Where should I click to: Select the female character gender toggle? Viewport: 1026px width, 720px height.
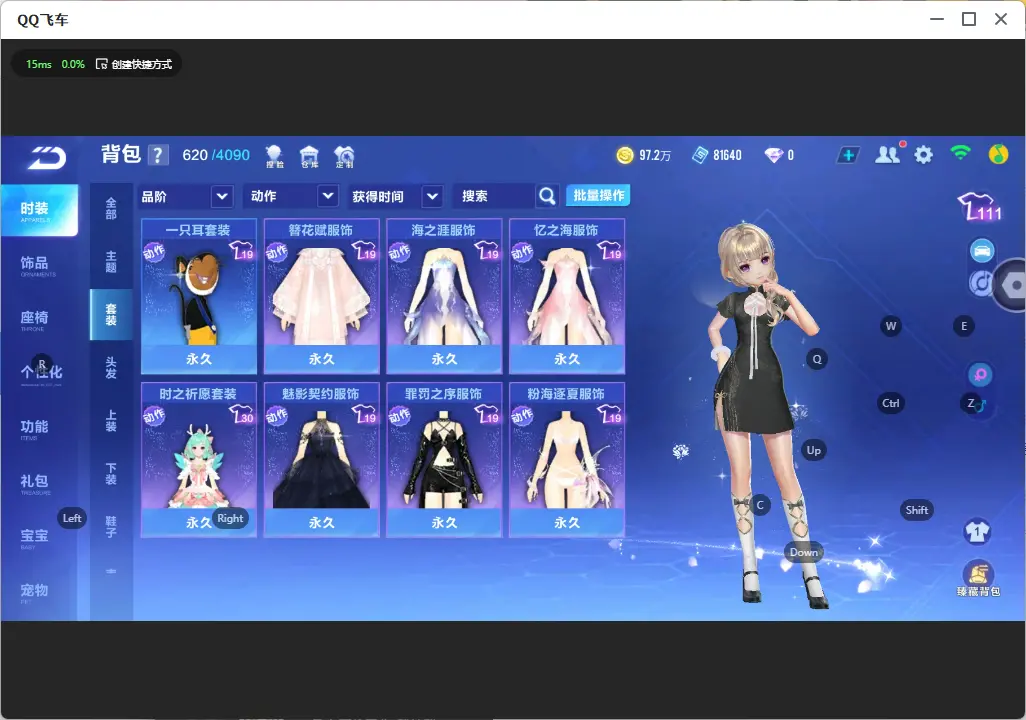(x=980, y=374)
